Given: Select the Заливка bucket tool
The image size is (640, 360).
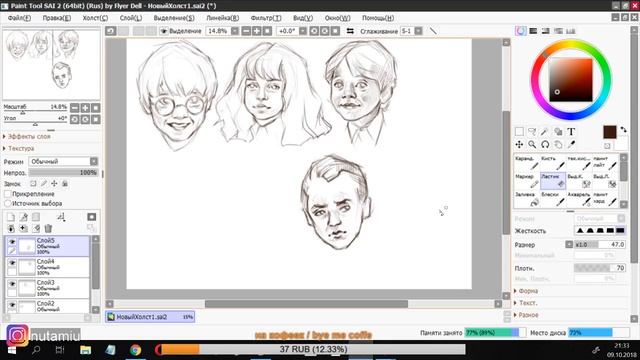Looking at the screenshot, I should 527,199.
